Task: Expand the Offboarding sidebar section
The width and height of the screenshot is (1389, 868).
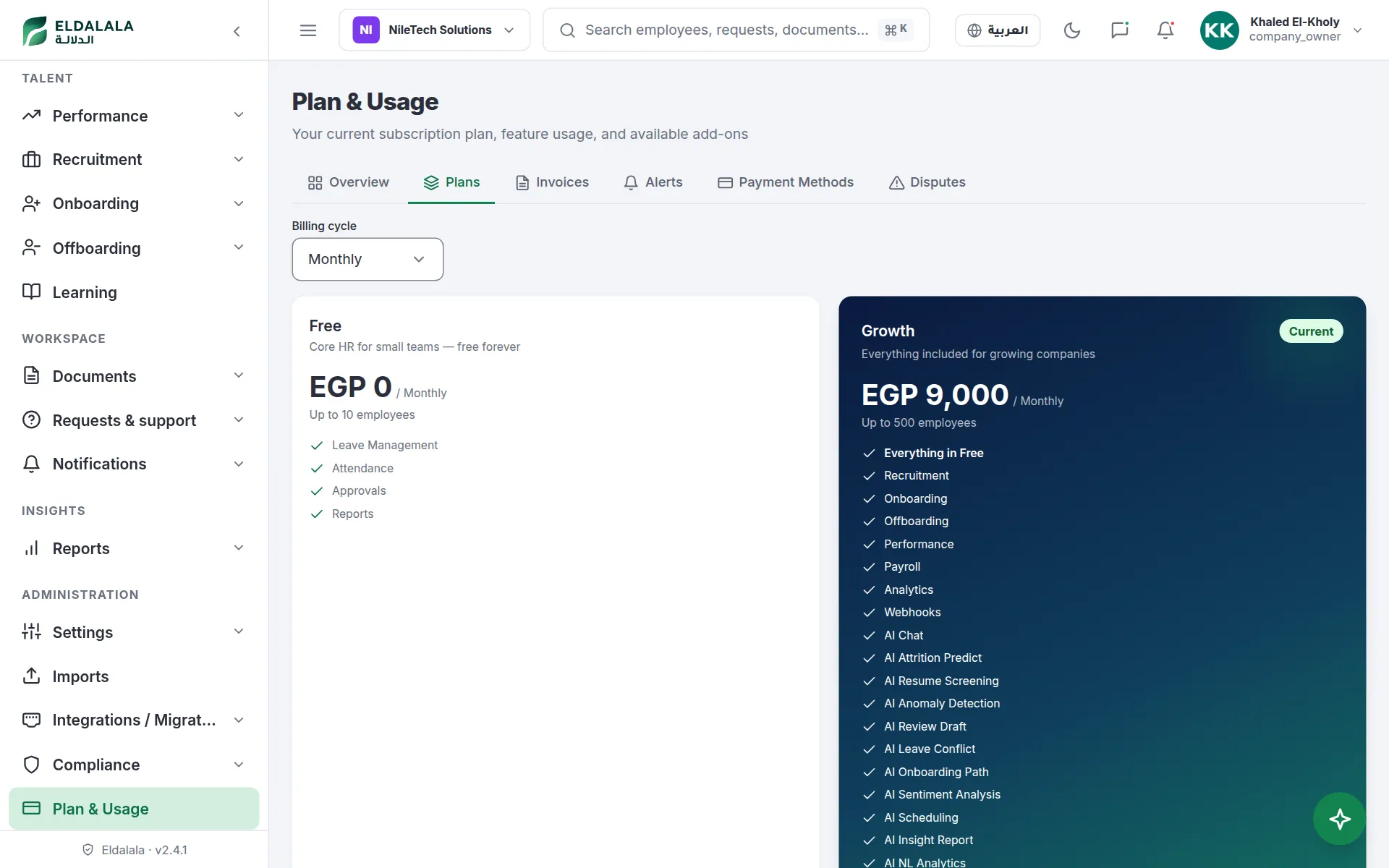Action: coord(134,248)
